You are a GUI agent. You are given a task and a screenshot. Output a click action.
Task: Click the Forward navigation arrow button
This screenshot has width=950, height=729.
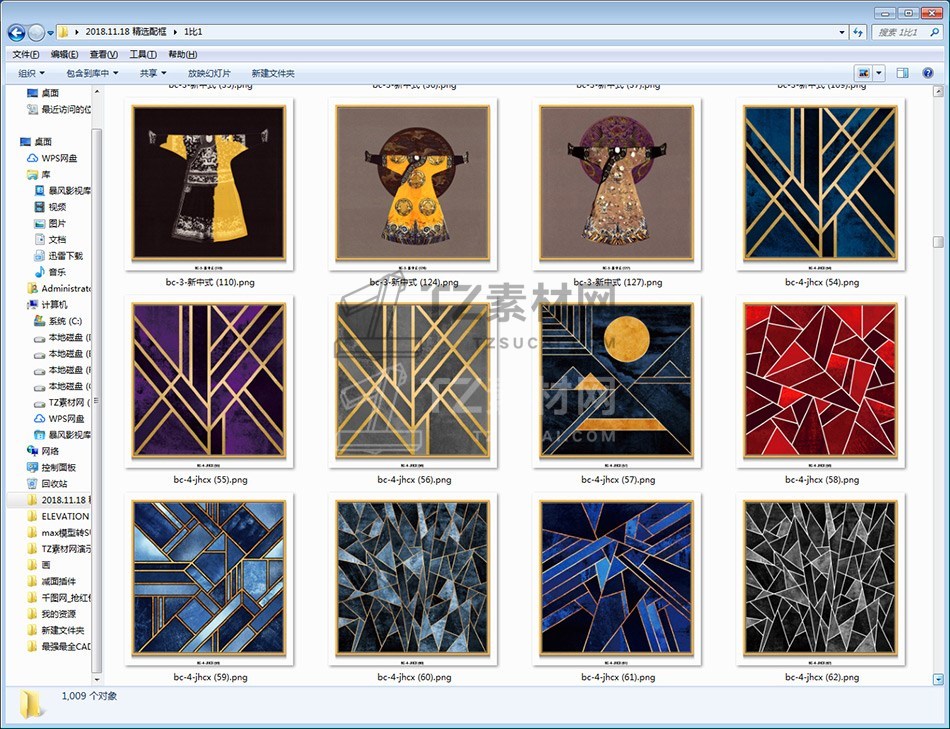36,32
